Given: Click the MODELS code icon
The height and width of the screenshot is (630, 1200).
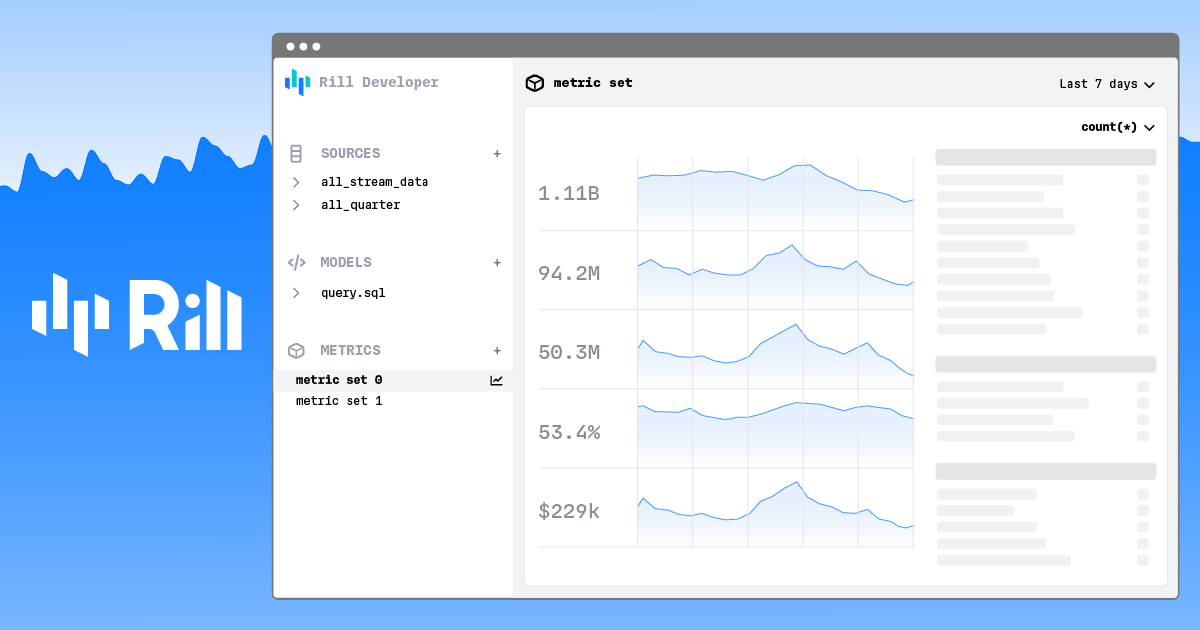Looking at the screenshot, I should [x=296, y=262].
